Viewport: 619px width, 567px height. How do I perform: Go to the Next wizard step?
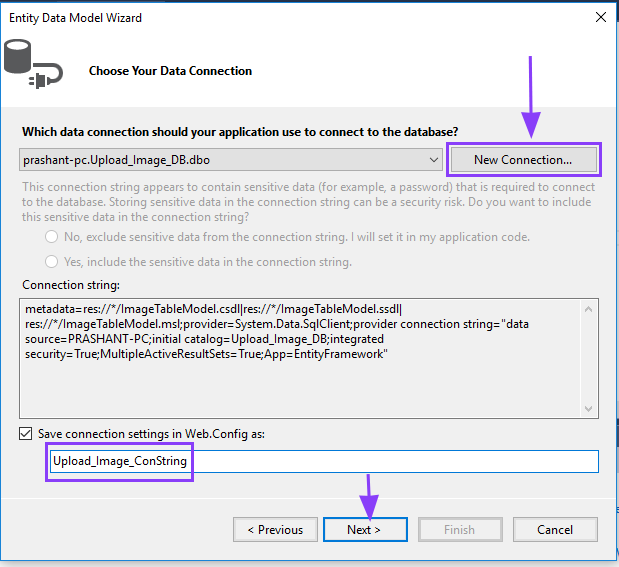[364, 530]
